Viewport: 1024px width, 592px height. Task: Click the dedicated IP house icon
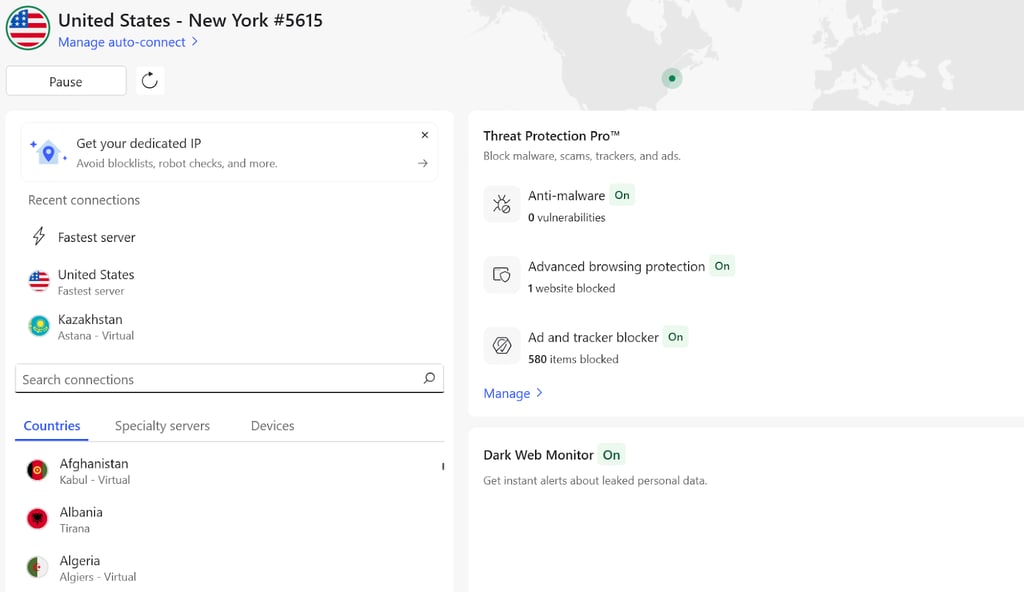(48, 152)
